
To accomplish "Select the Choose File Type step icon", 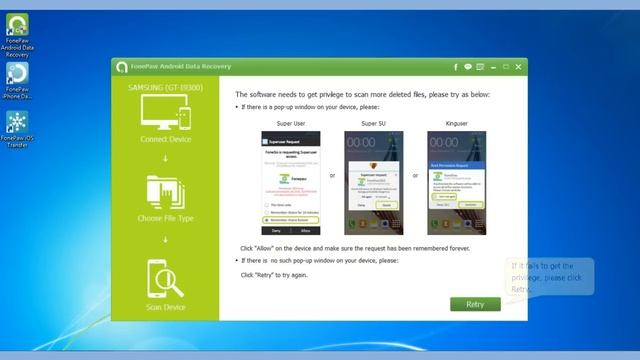I will [x=166, y=192].
